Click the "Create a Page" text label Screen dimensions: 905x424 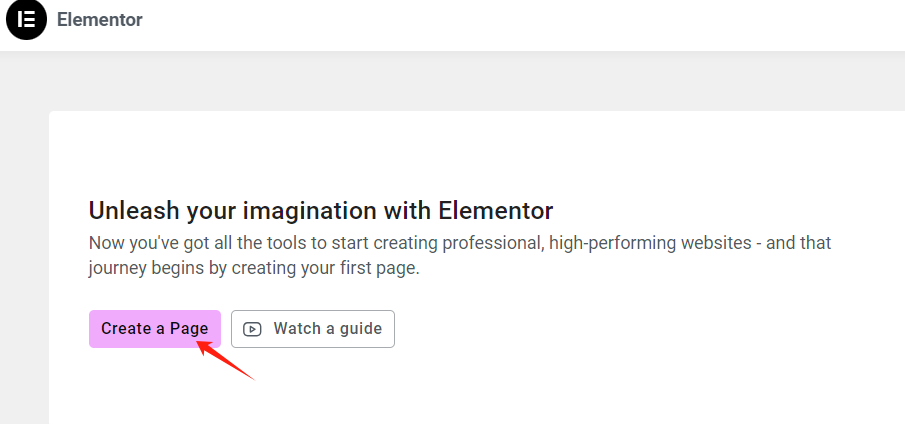[x=155, y=329]
